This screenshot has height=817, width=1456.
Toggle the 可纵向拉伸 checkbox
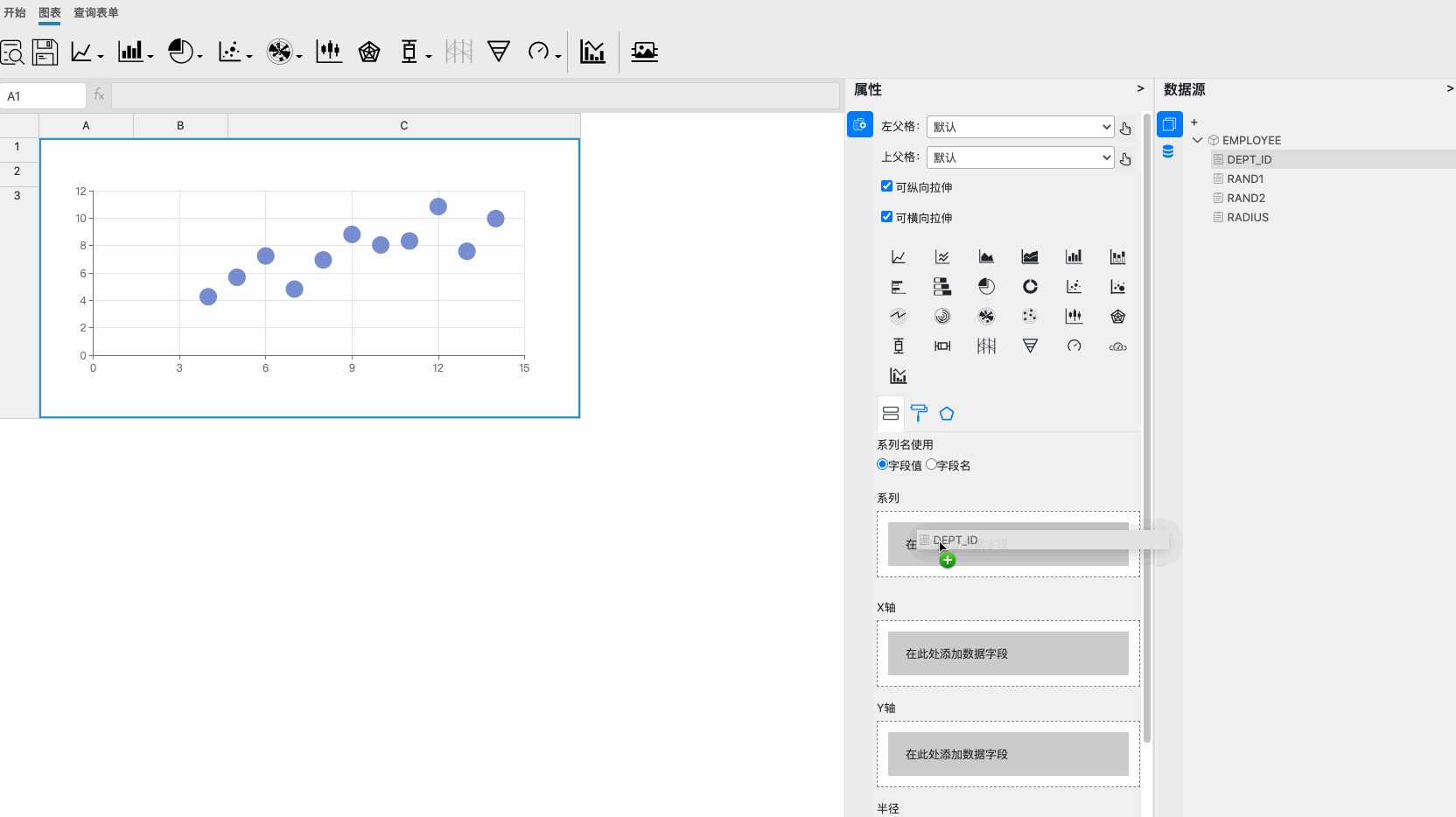tap(886, 186)
